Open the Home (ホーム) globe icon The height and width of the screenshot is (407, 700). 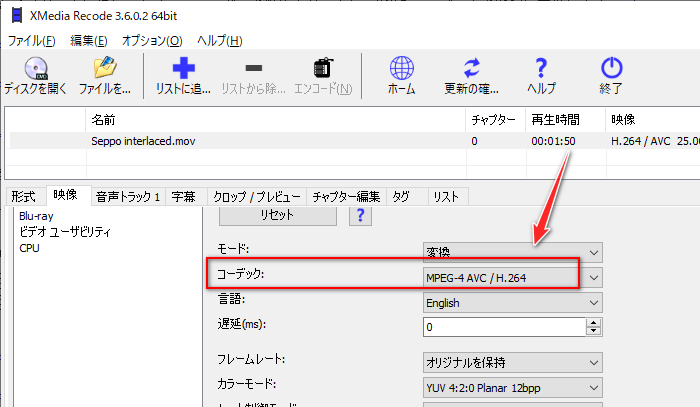[x=401, y=68]
